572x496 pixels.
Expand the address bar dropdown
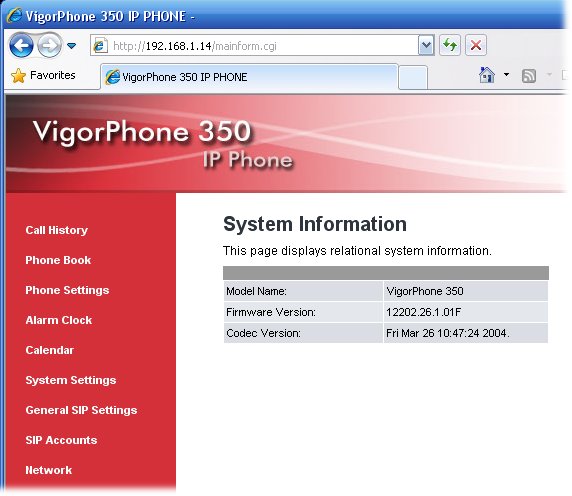pos(426,46)
